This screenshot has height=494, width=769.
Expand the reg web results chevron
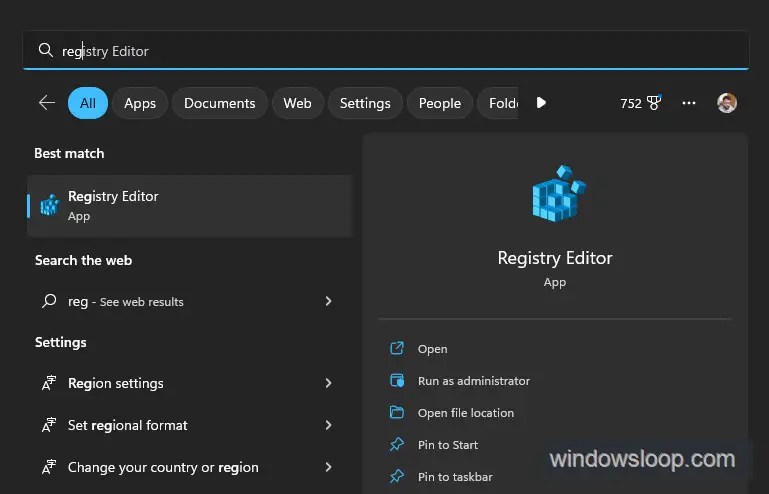tap(329, 301)
